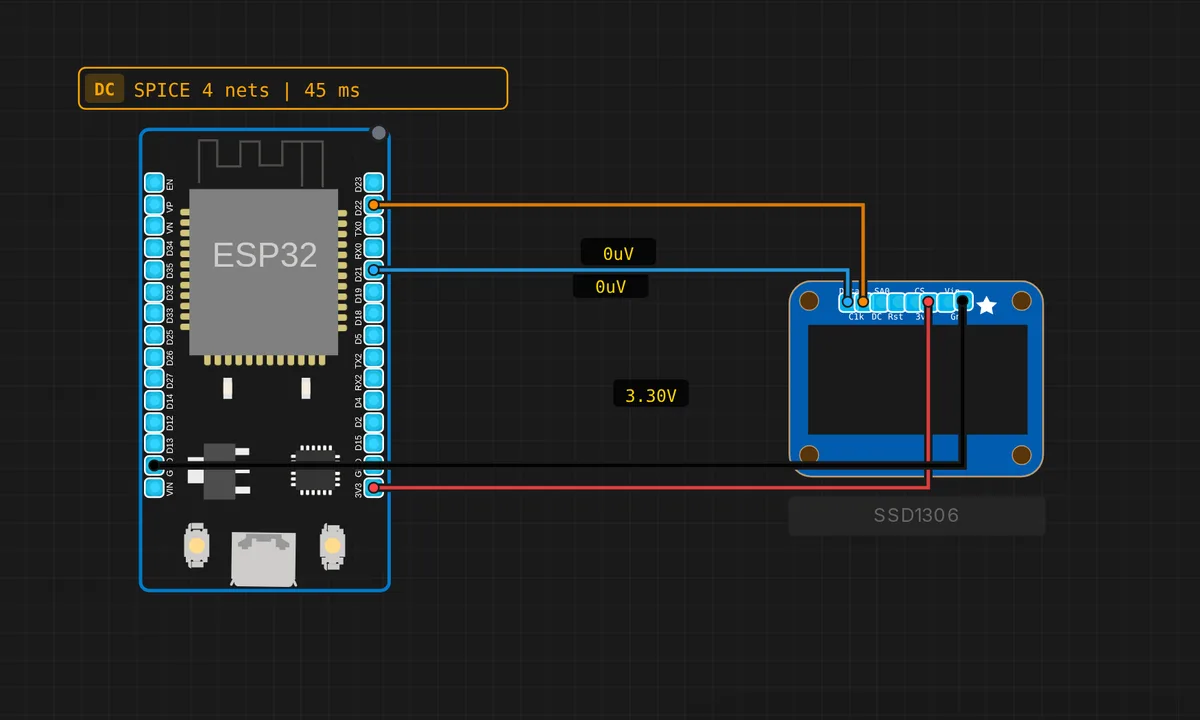Select the red 3.3V power wire
The width and height of the screenshot is (1200, 720).
pyautogui.click(x=650, y=487)
